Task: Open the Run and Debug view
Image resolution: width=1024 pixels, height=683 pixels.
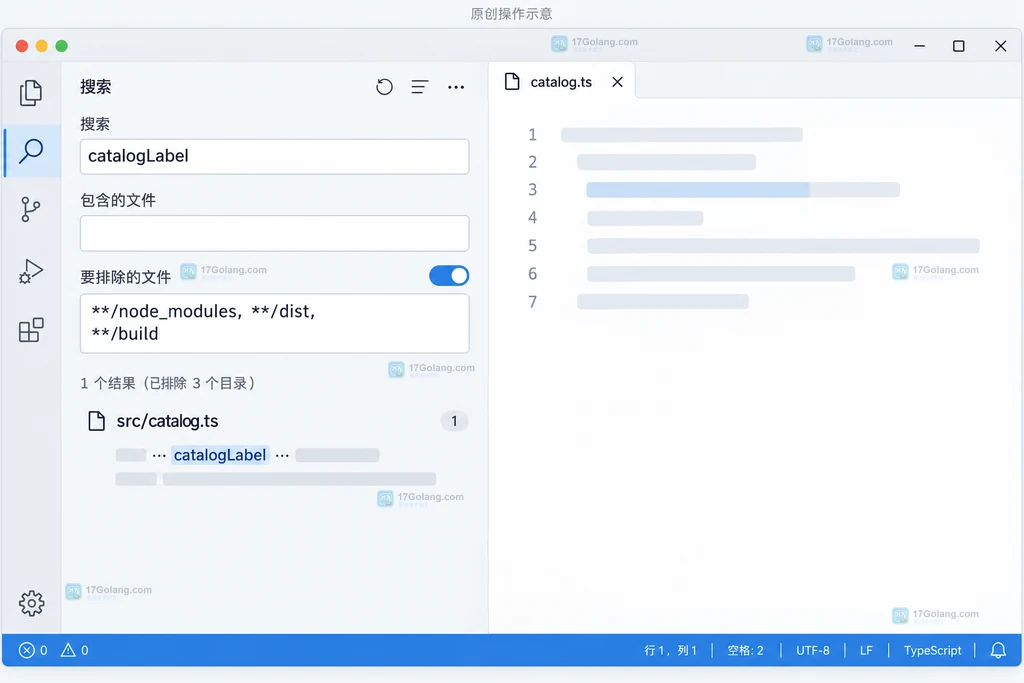Action: (31, 271)
